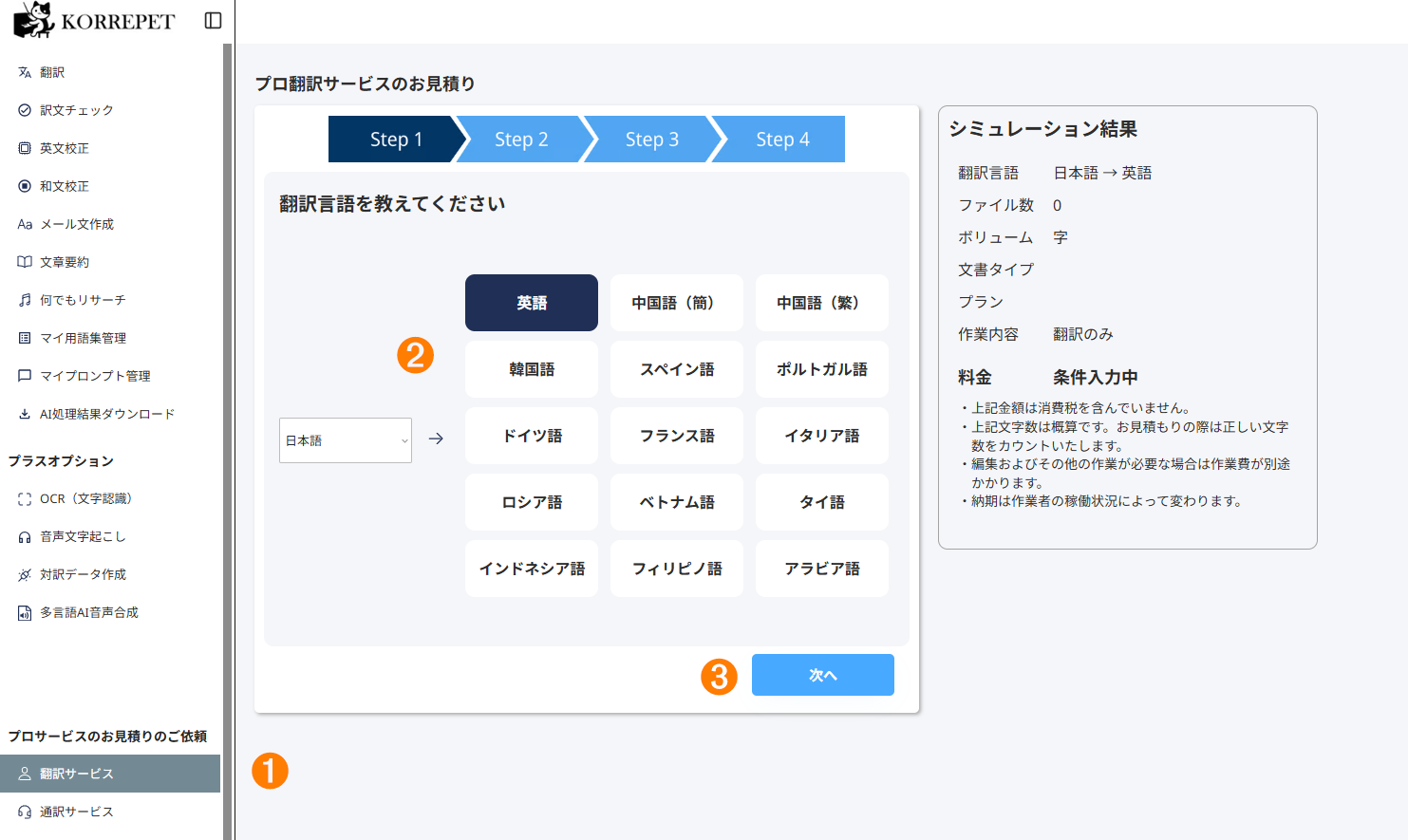This screenshot has width=1408, height=840.
Task: Click the マイ用語集管理 list icon
Action: [25, 338]
